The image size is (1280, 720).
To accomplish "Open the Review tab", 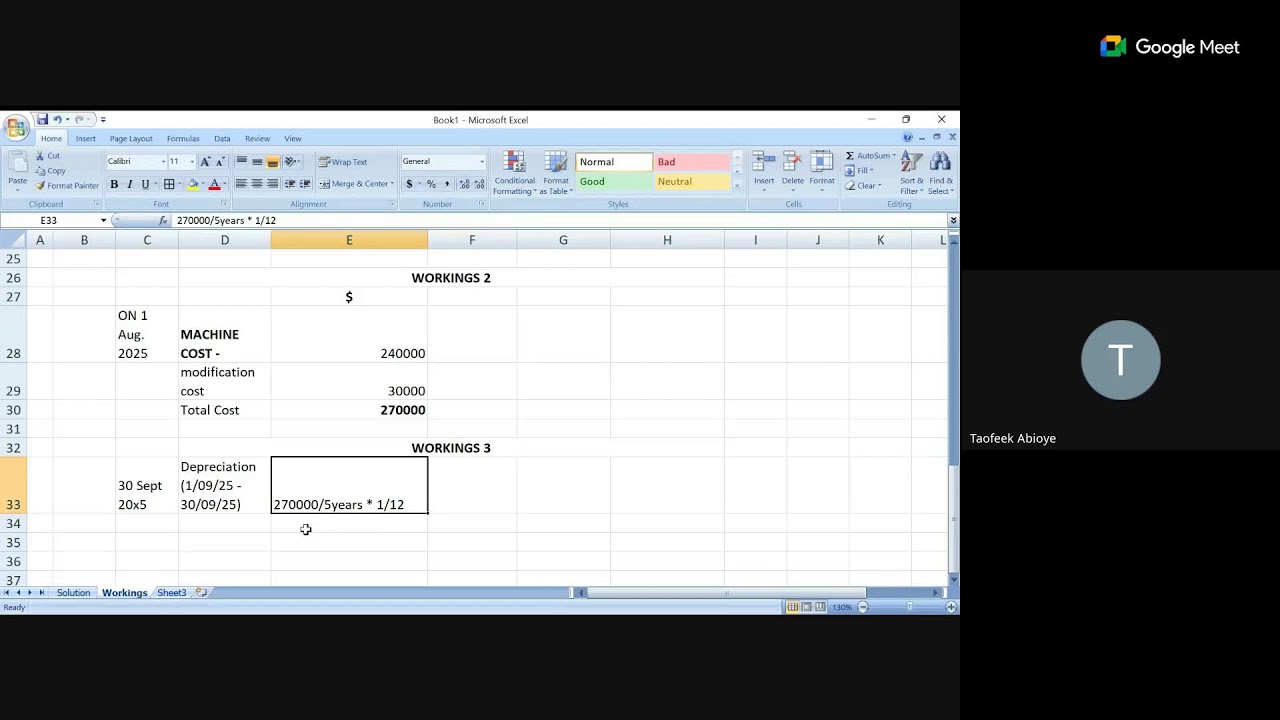I will (x=257, y=139).
